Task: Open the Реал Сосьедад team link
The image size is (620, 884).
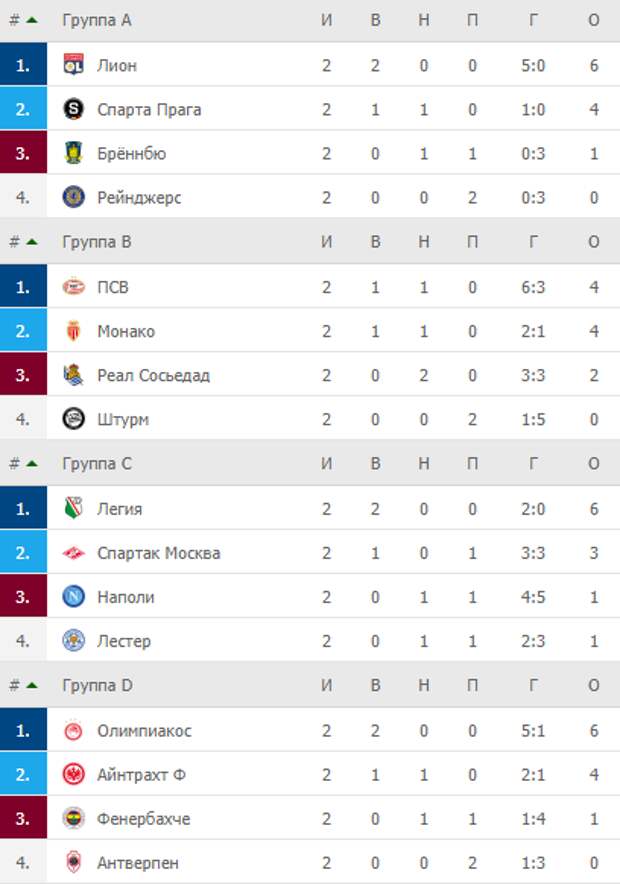Action: [153, 375]
